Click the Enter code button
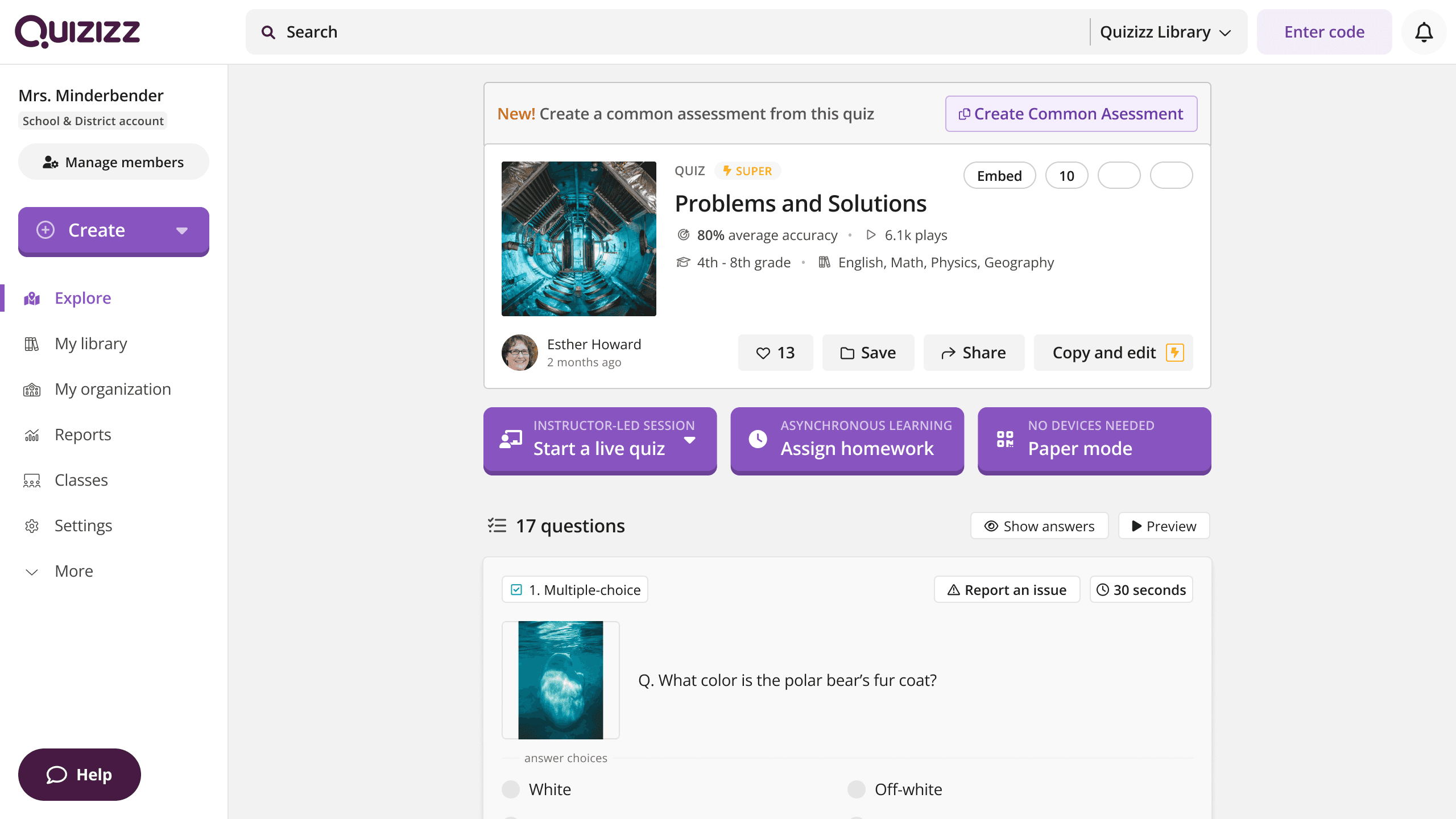Image resolution: width=1456 pixels, height=819 pixels. [1323, 32]
